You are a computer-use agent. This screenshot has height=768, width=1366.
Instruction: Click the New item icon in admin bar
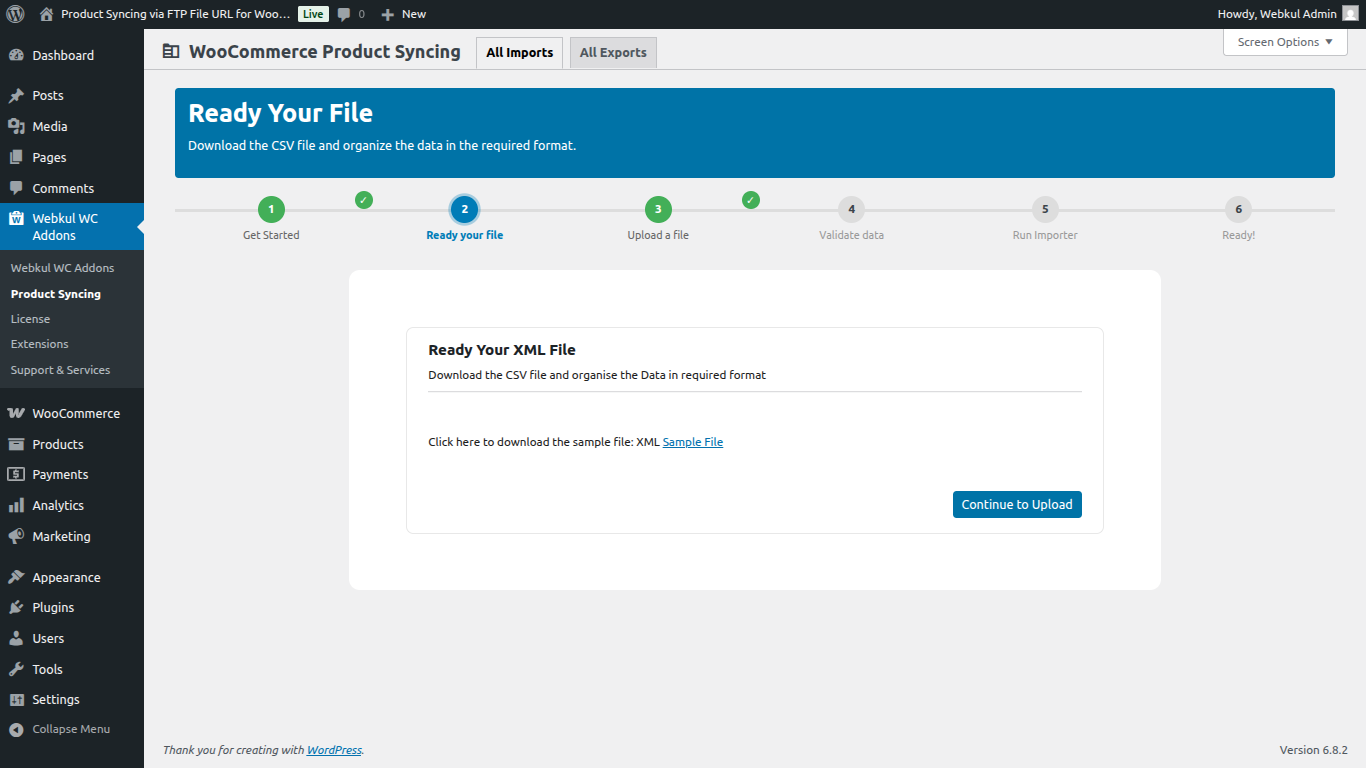pyautogui.click(x=388, y=14)
